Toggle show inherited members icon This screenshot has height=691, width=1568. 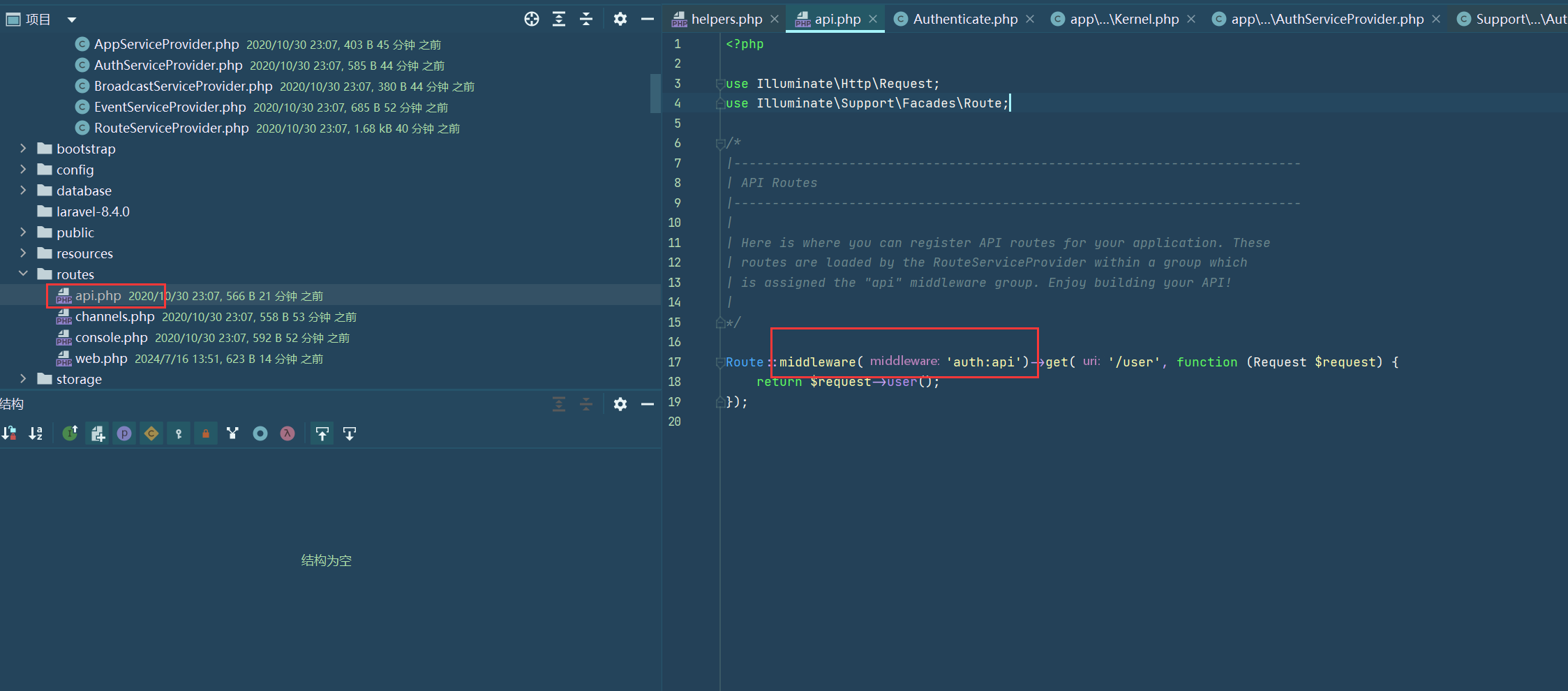(70, 433)
